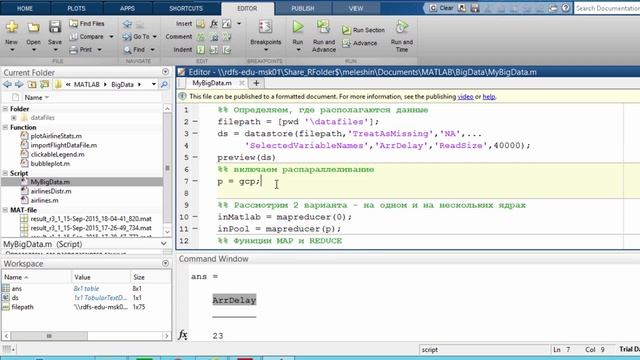The image size is (640, 360).
Task: Click the Clear quick access button
Action: pyautogui.click(x=441, y=8)
